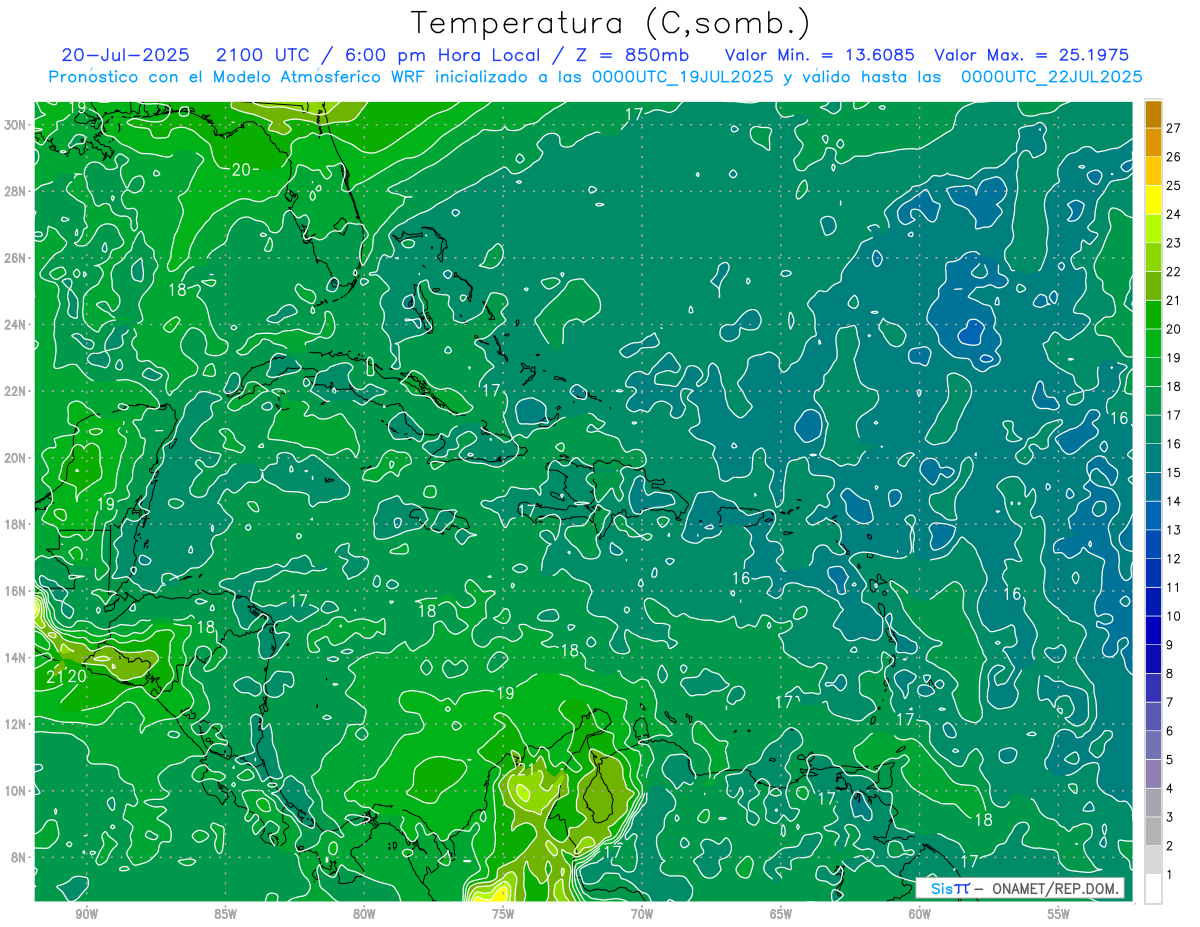
Task: Click the white bottom segment of color bar
Action: (1153, 889)
